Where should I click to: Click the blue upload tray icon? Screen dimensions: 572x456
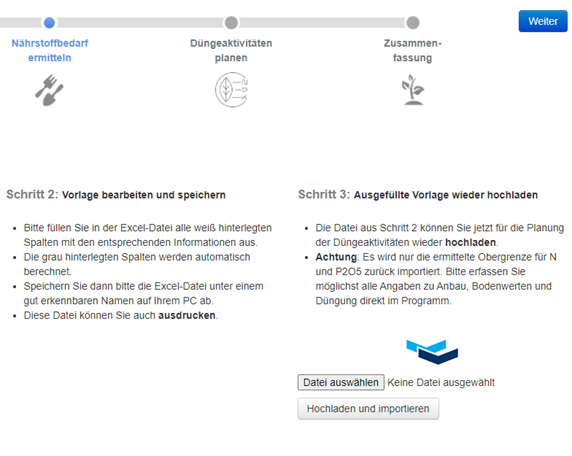coord(432,352)
